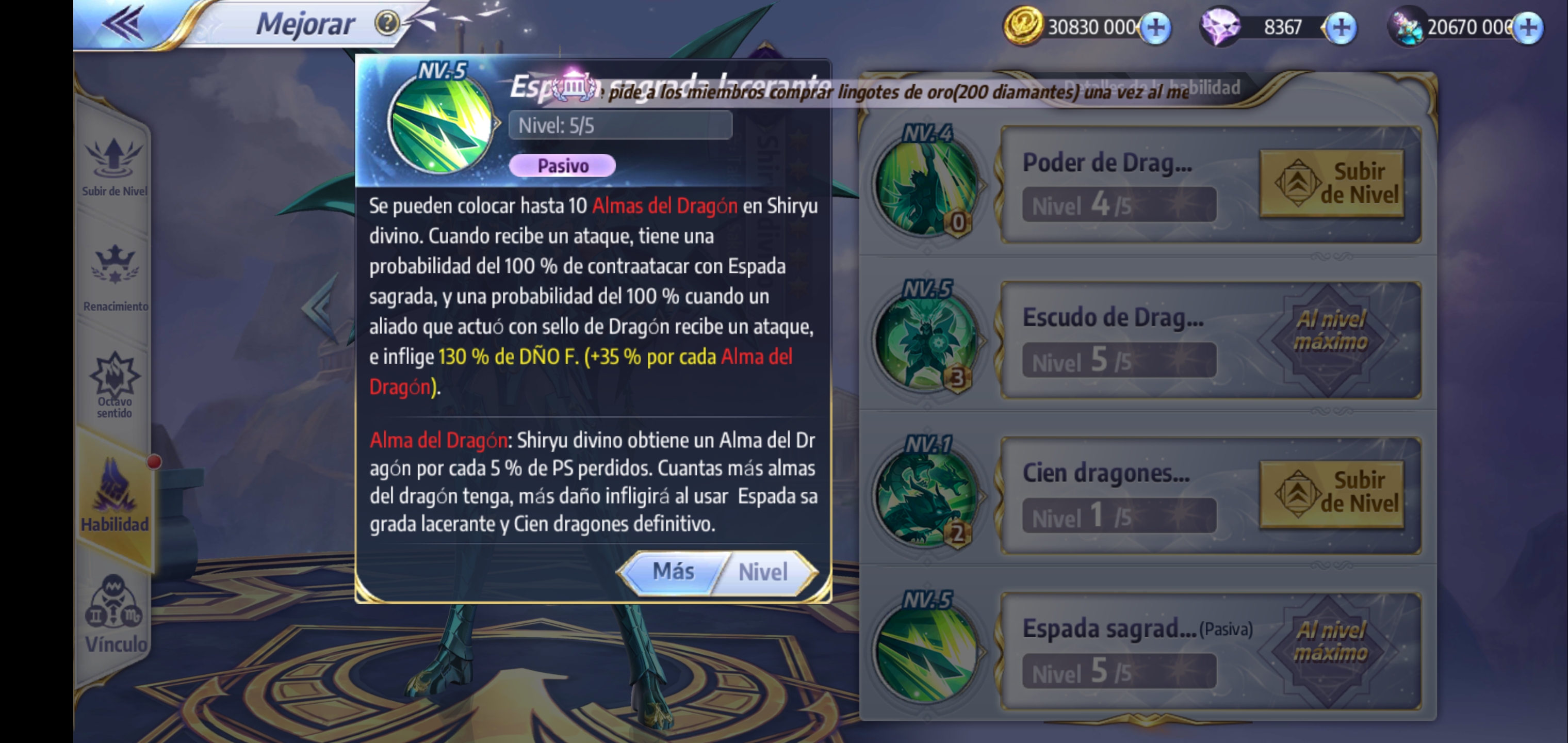Open the Renacimiento tab

pyautogui.click(x=115, y=277)
